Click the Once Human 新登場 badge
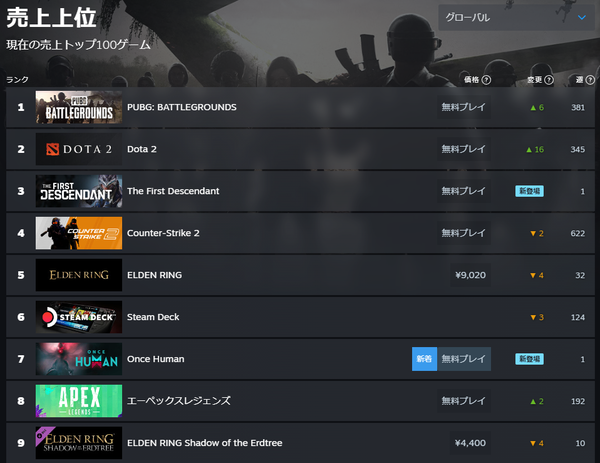This screenshot has width=600, height=463. [530, 359]
